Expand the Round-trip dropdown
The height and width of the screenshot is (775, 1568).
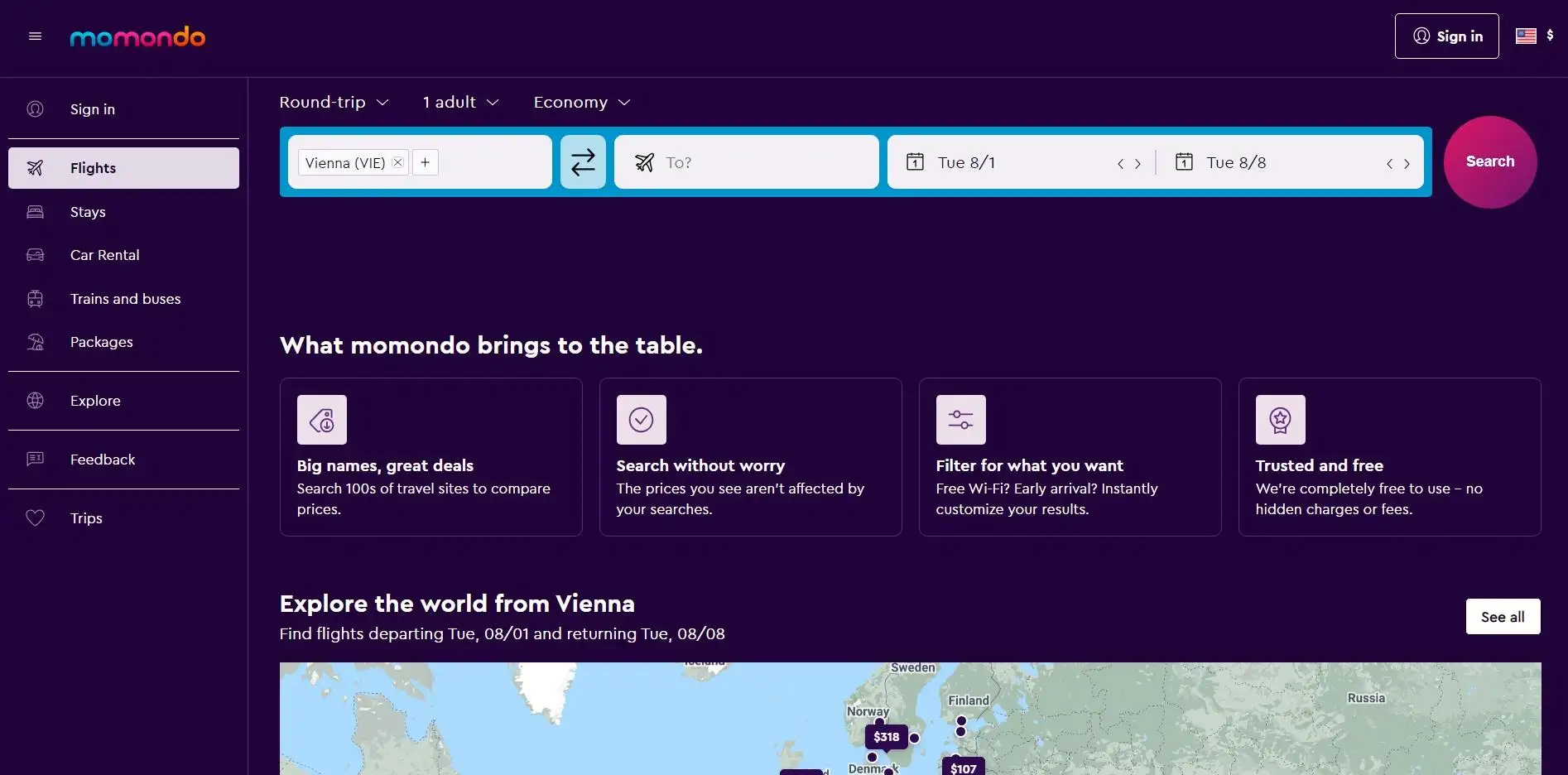[334, 103]
